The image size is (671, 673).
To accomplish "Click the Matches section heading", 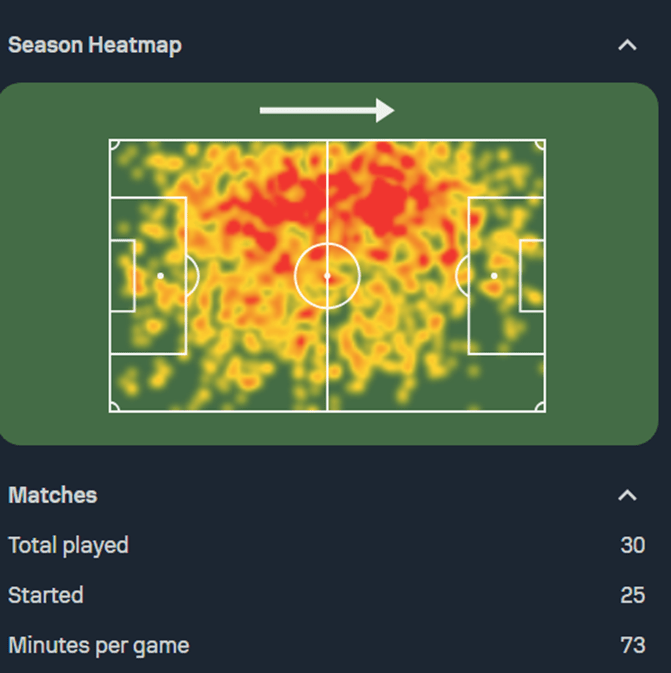I will point(53,495).
